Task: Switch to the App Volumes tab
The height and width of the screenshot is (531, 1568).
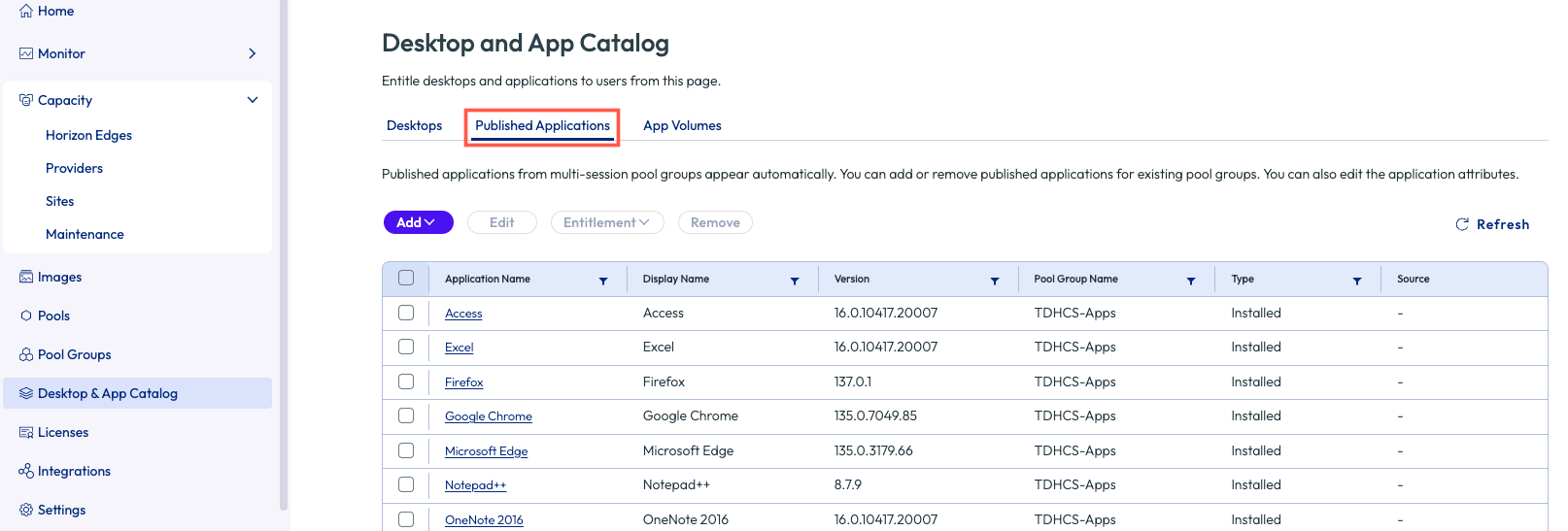Action: 682,125
